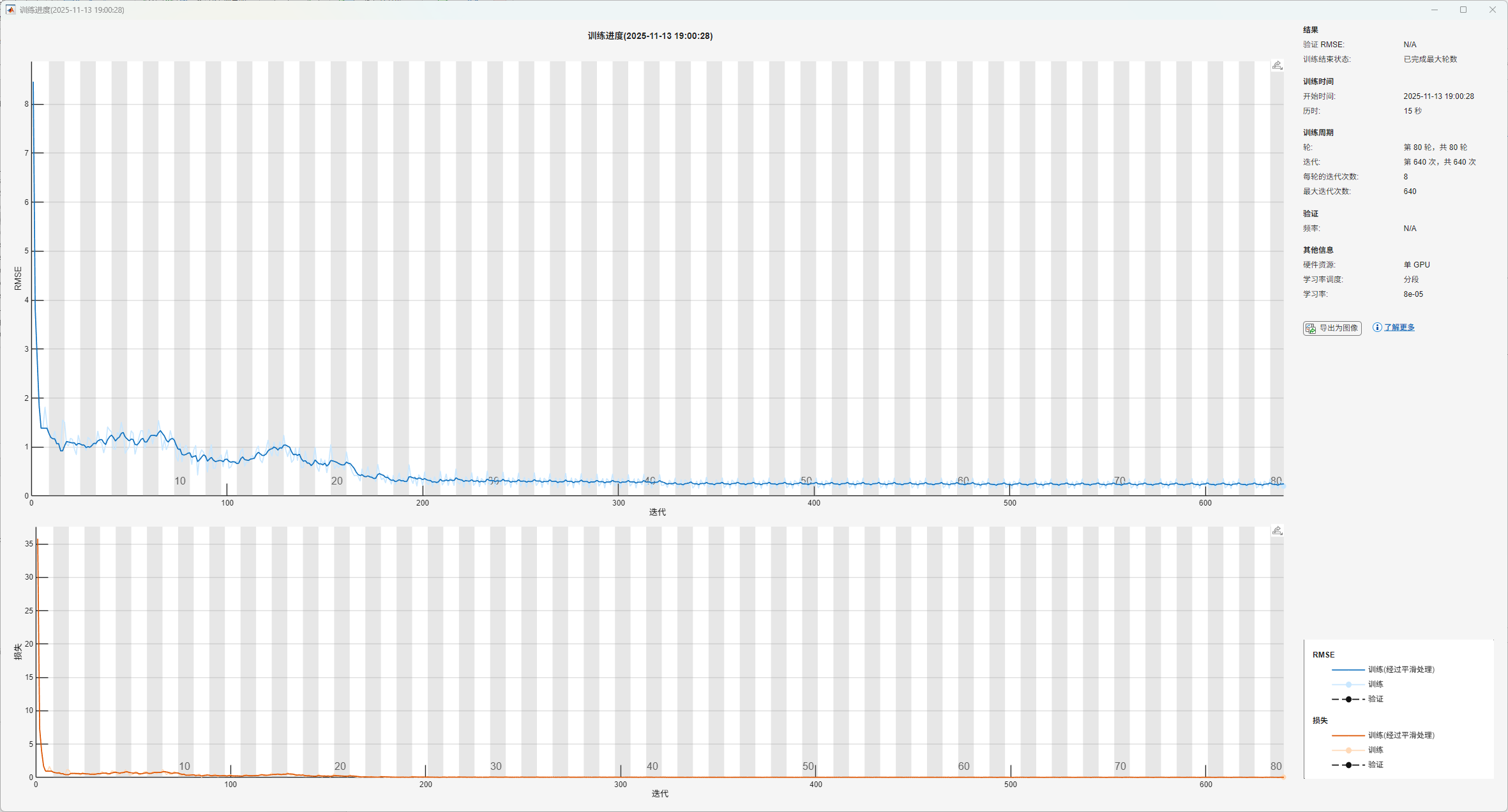Maximize the training progress window
1508x812 pixels.
pos(1463,10)
